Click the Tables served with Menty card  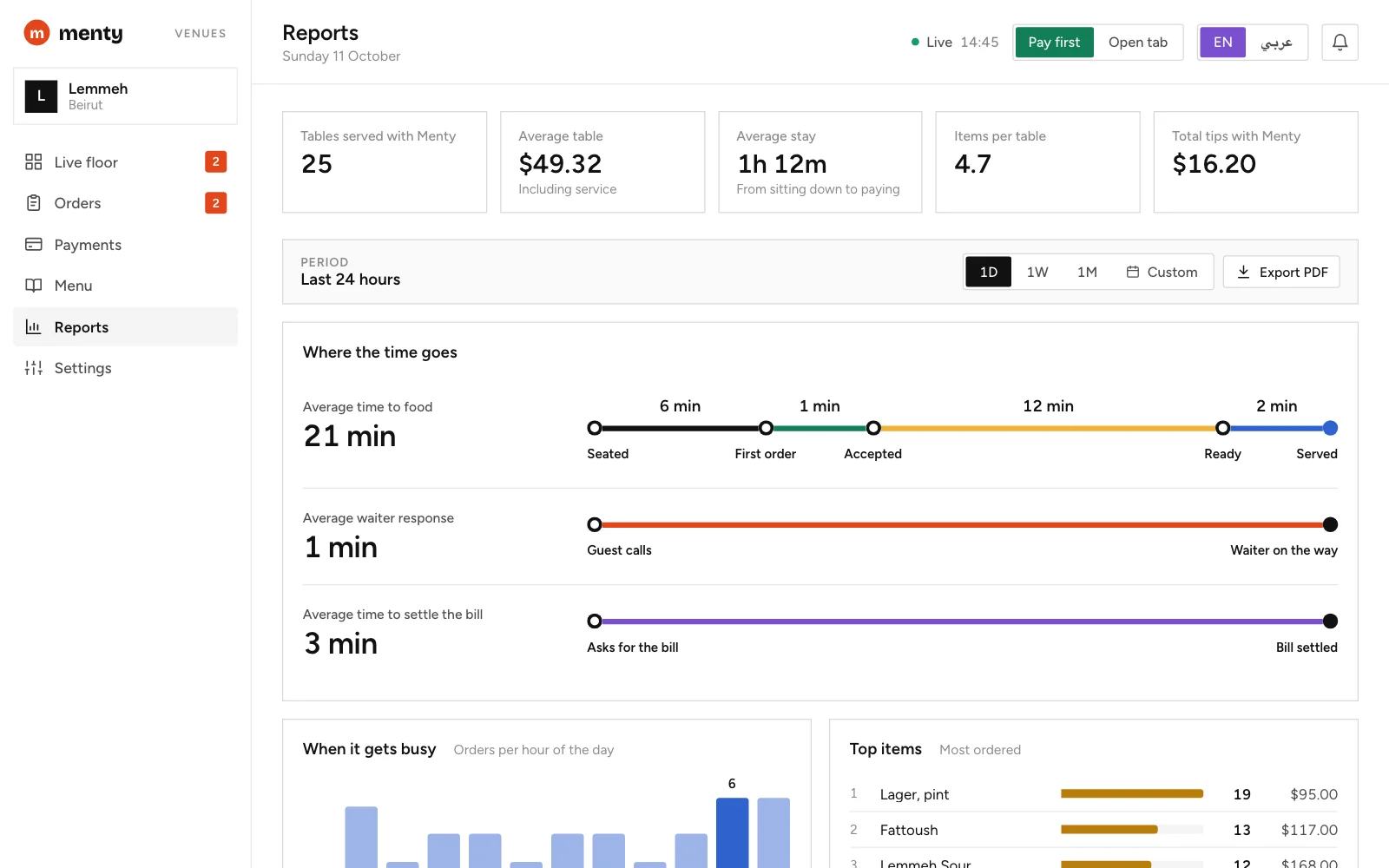tap(385, 162)
